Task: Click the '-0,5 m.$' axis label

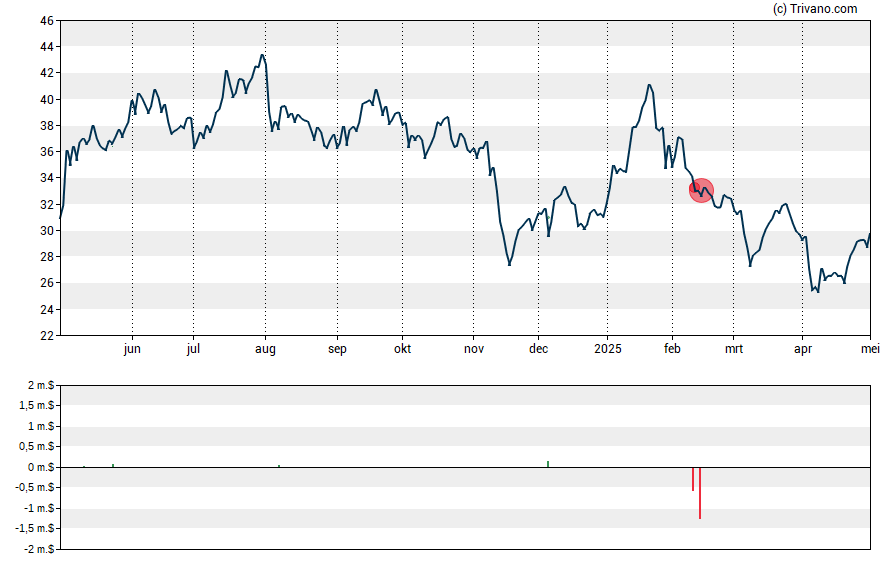Action: 35,487
